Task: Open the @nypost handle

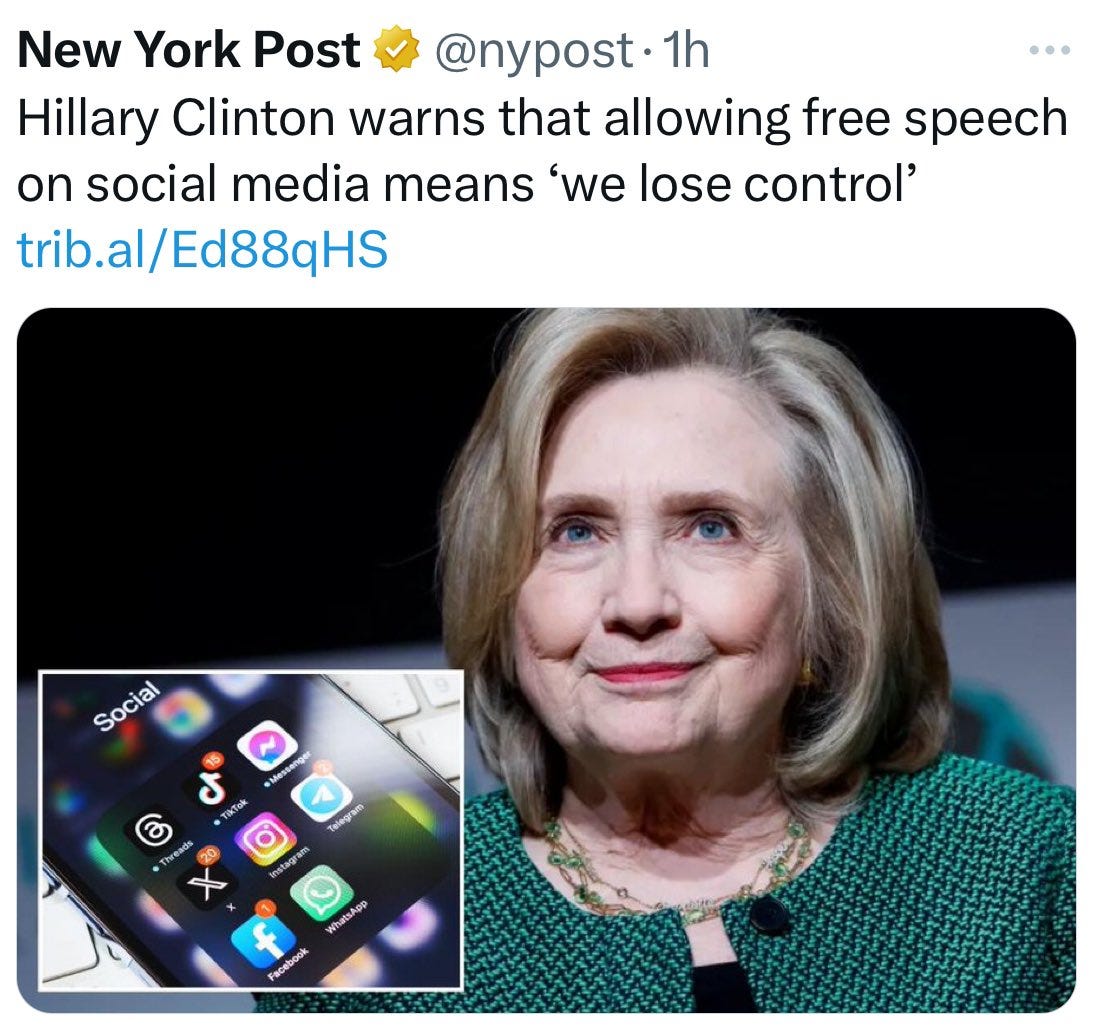Action: coord(534,51)
